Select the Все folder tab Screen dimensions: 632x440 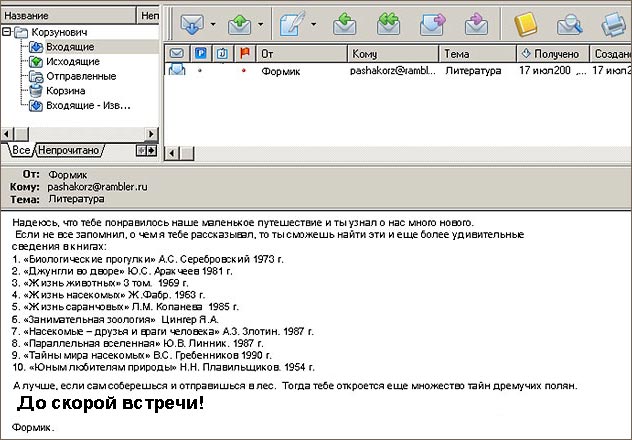pos(19,150)
